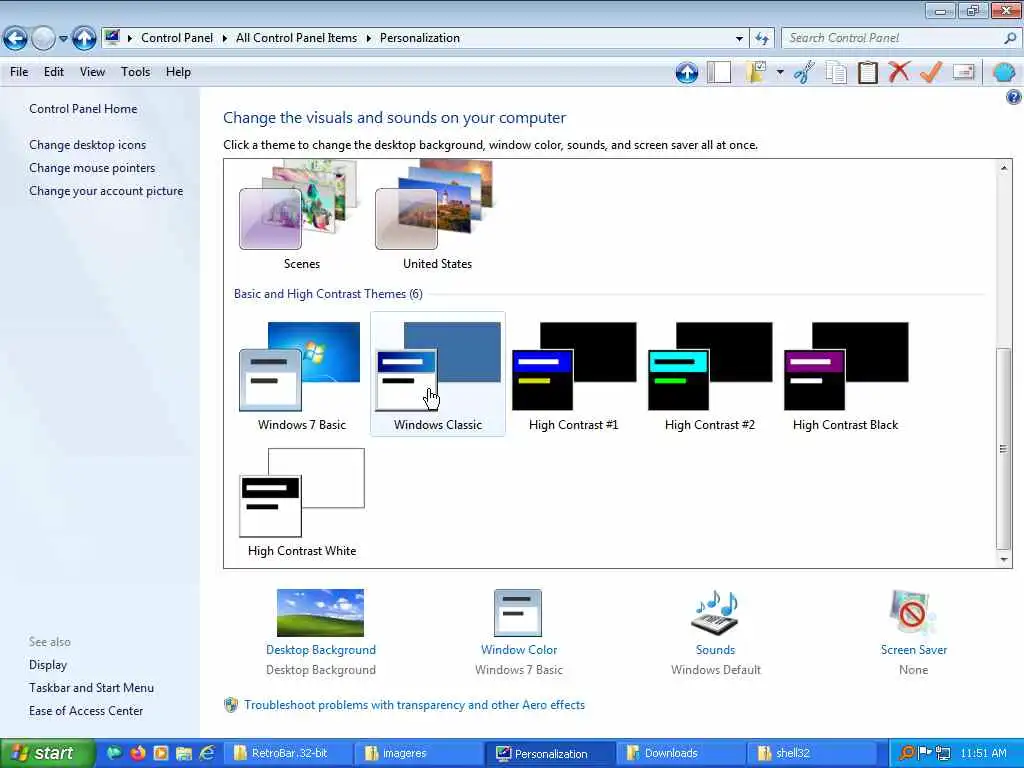Select the High Contrast Black theme
This screenshot has width=1024, height=768.
(846, 375)
